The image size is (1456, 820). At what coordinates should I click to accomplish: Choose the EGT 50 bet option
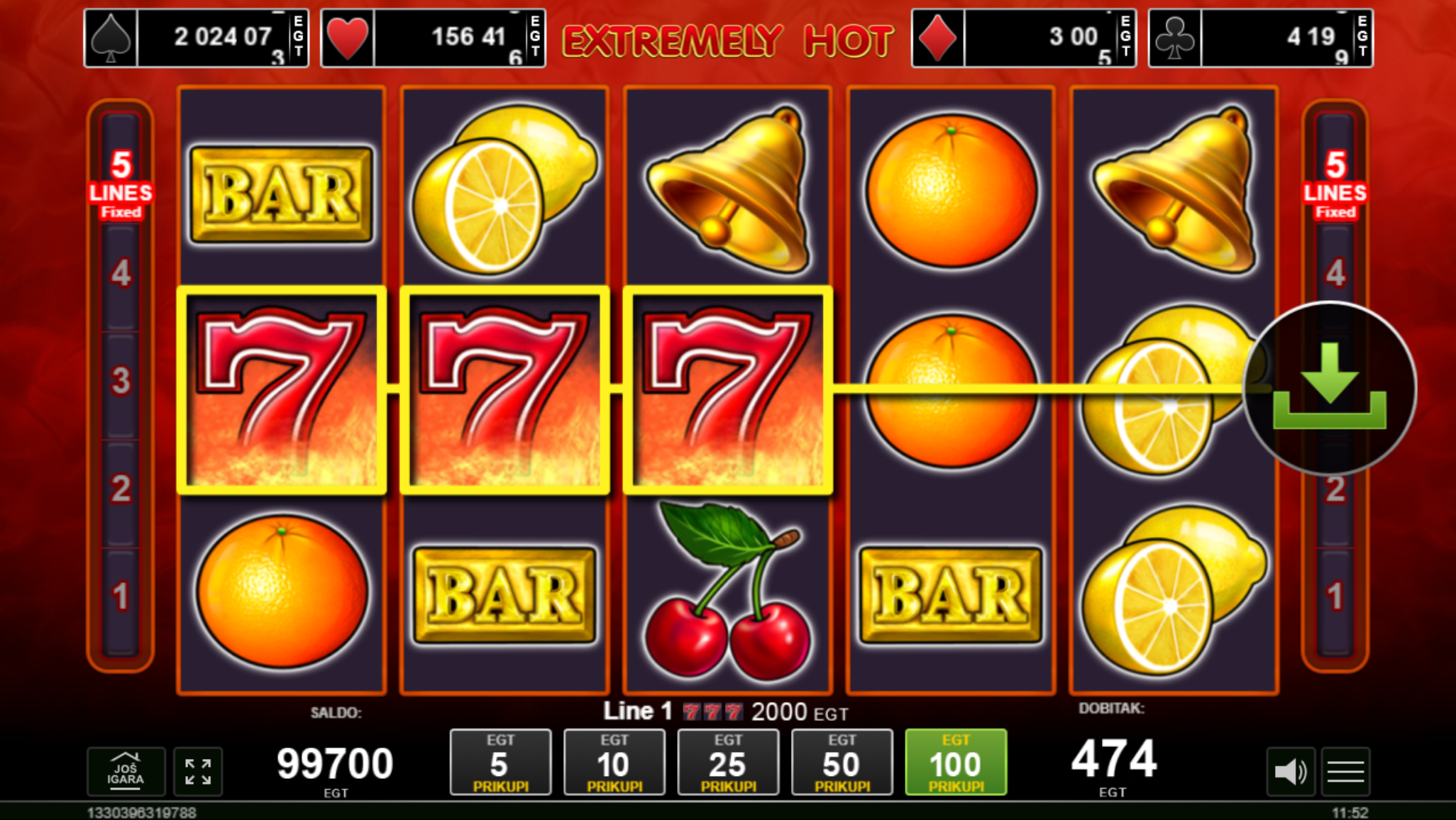(842, 762)
